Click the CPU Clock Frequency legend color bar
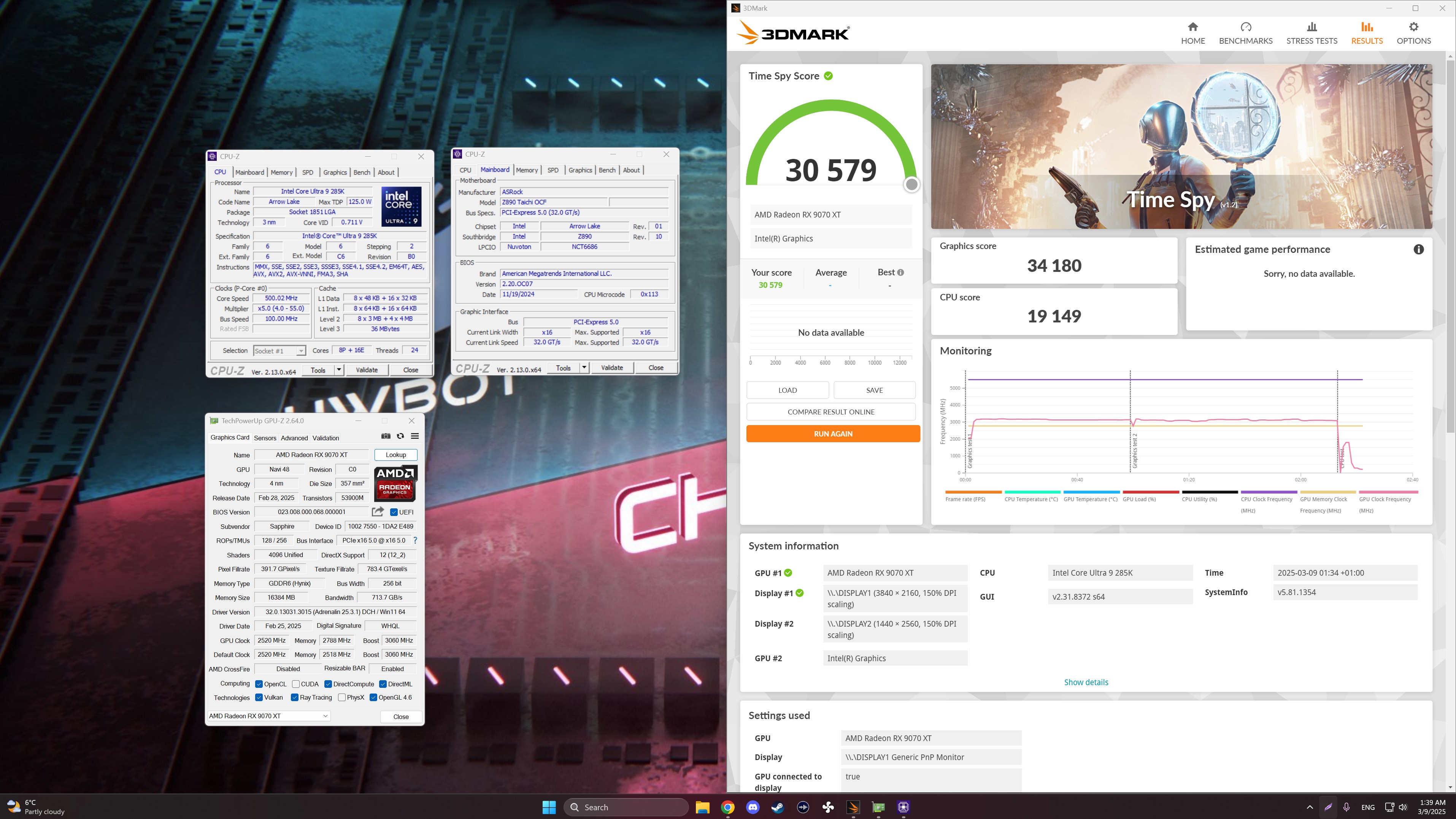This screenshot has height=819, width=1456. [1269, 492]
